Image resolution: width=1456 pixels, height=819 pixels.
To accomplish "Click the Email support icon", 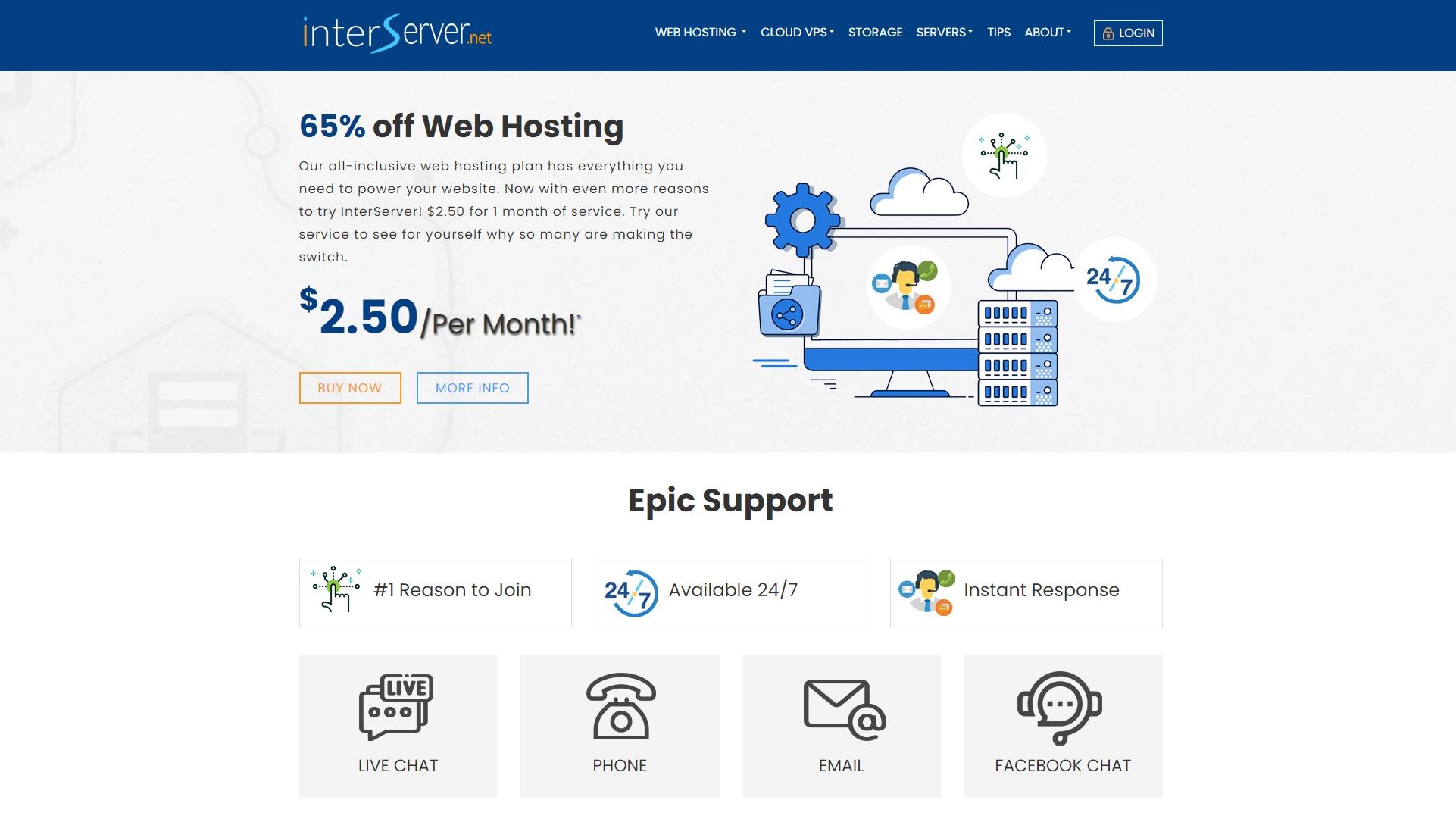I will click(841, 707).
